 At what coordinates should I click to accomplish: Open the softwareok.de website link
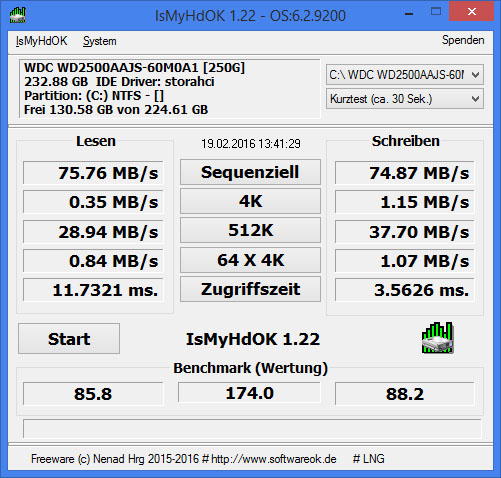273,459
